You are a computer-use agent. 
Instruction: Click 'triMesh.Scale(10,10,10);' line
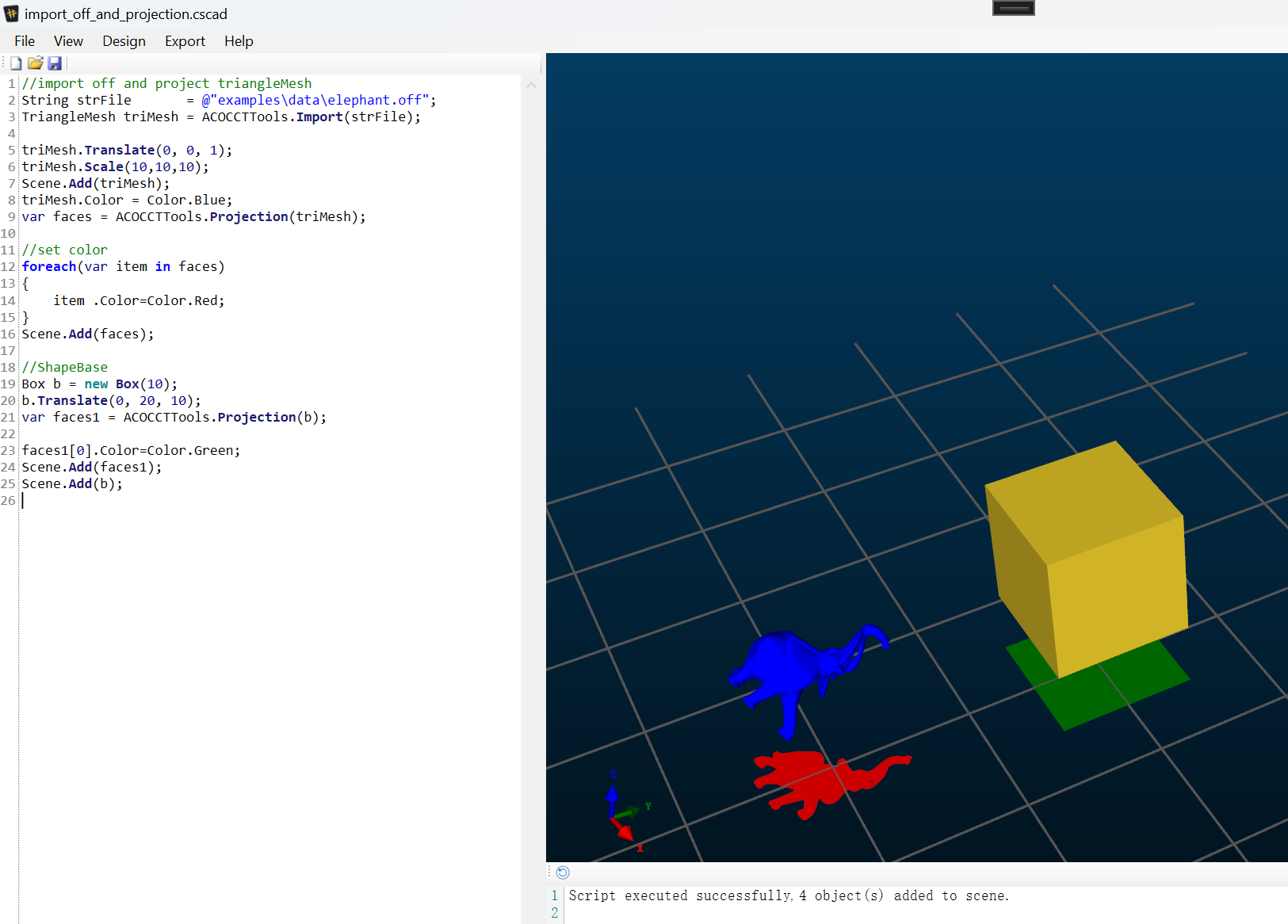(115, 167)
